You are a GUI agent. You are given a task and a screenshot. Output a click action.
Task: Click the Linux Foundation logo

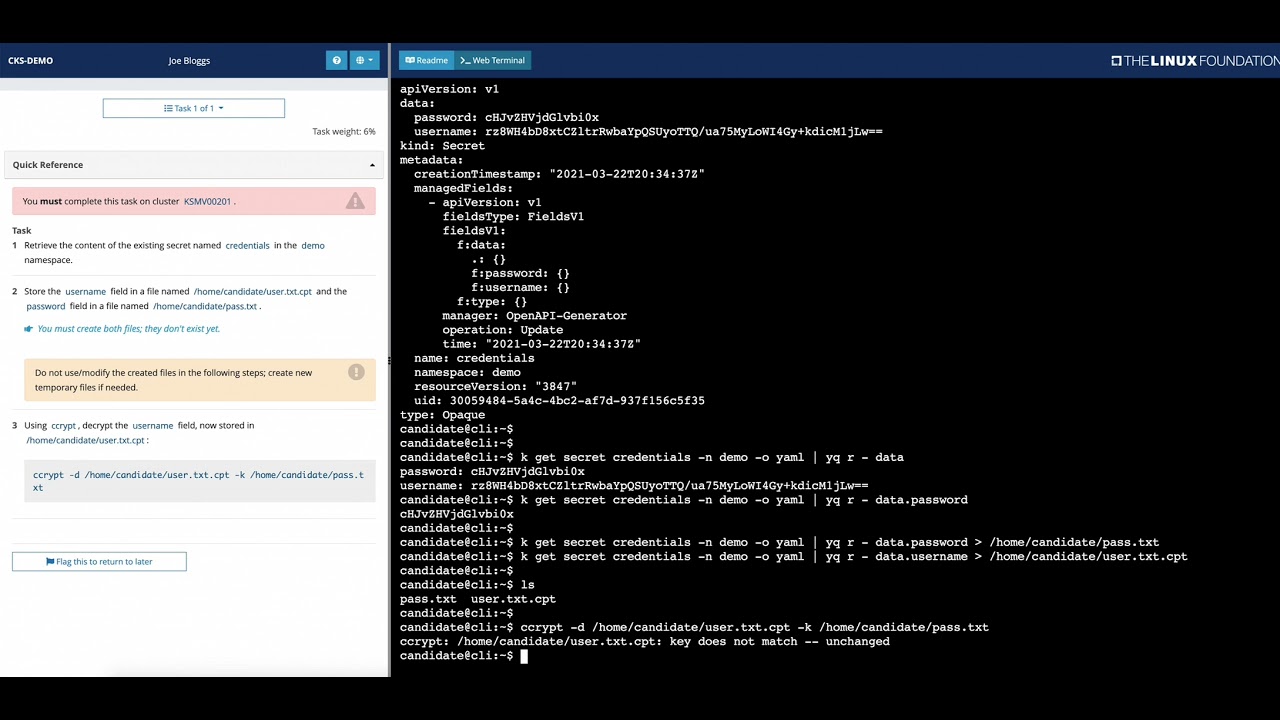click(x=1194, y=60)
